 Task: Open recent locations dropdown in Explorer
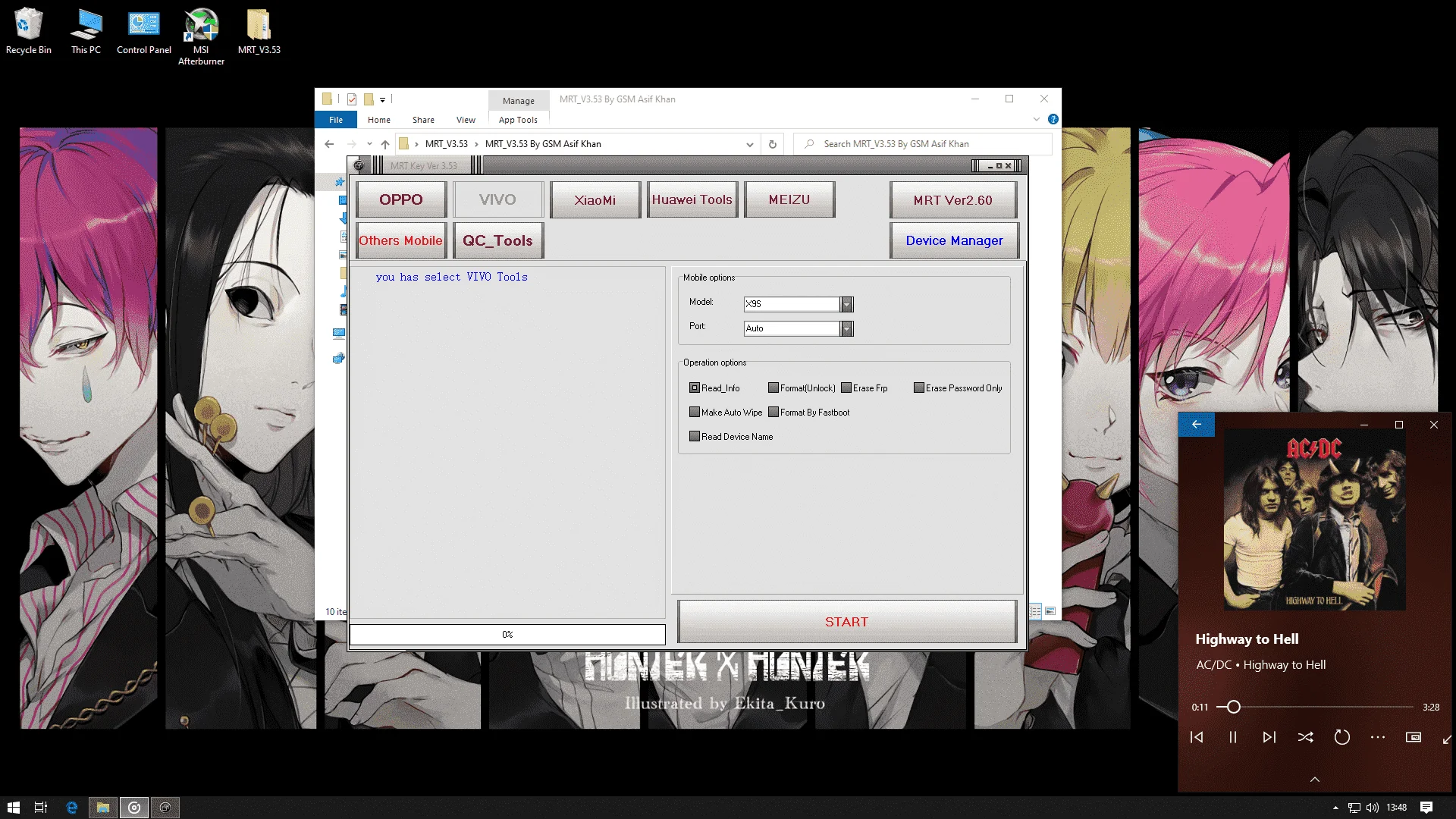pos(369,144)
